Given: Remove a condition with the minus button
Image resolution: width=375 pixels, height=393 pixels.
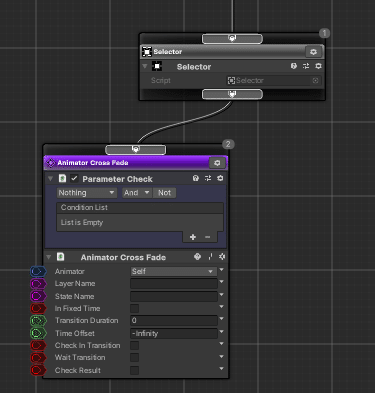Looking at the screenshot, I should 207,237.
